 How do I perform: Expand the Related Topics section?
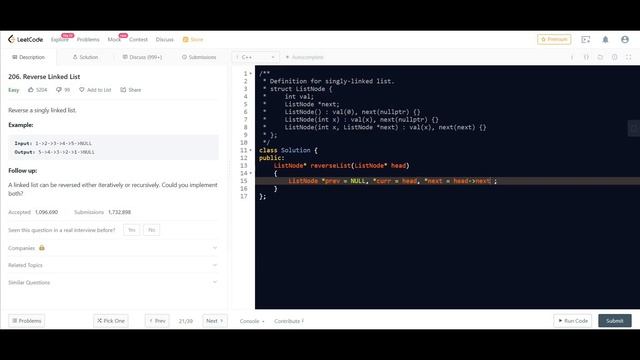pos(113,265)
